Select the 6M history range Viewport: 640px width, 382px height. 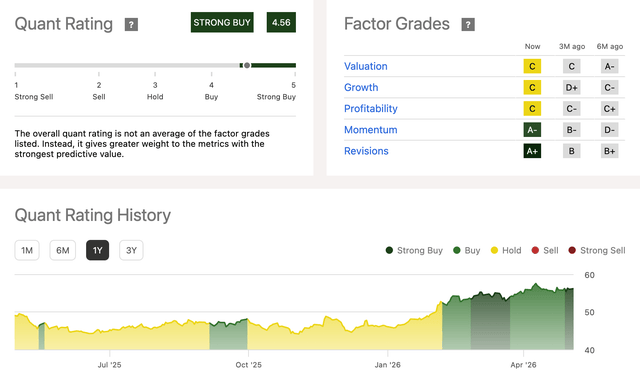(62, 250)
